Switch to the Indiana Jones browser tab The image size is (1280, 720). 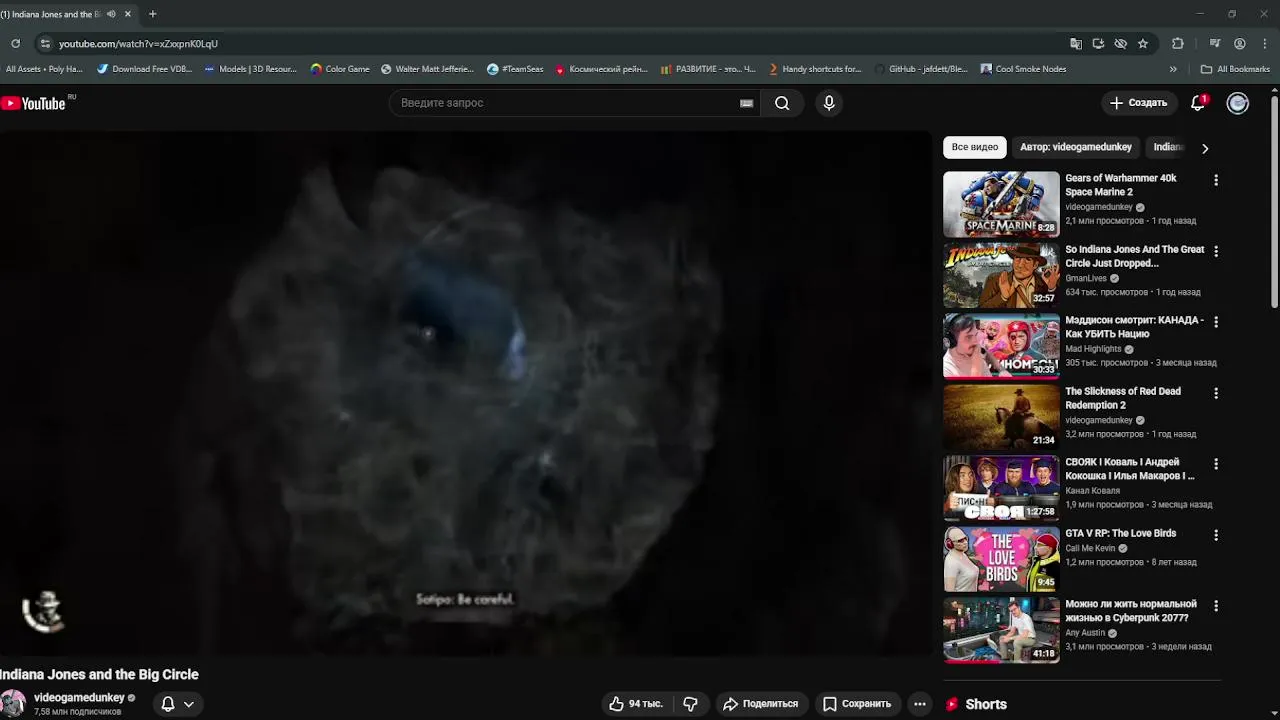(x=52, y=14)
